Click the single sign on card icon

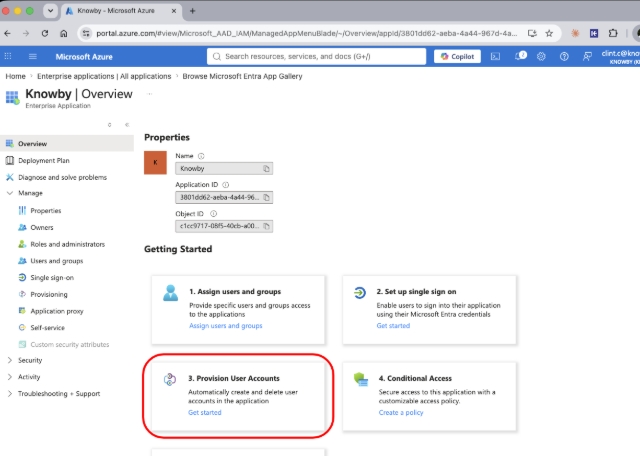point(360,293)
